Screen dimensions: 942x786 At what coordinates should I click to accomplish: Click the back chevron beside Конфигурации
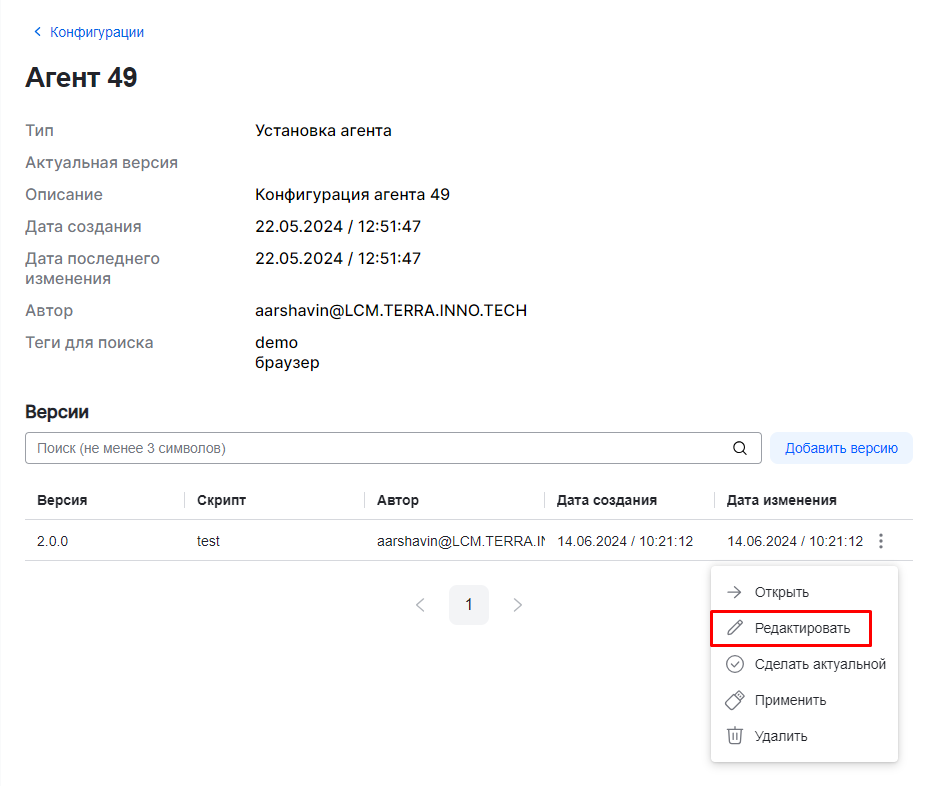(38, 32)
